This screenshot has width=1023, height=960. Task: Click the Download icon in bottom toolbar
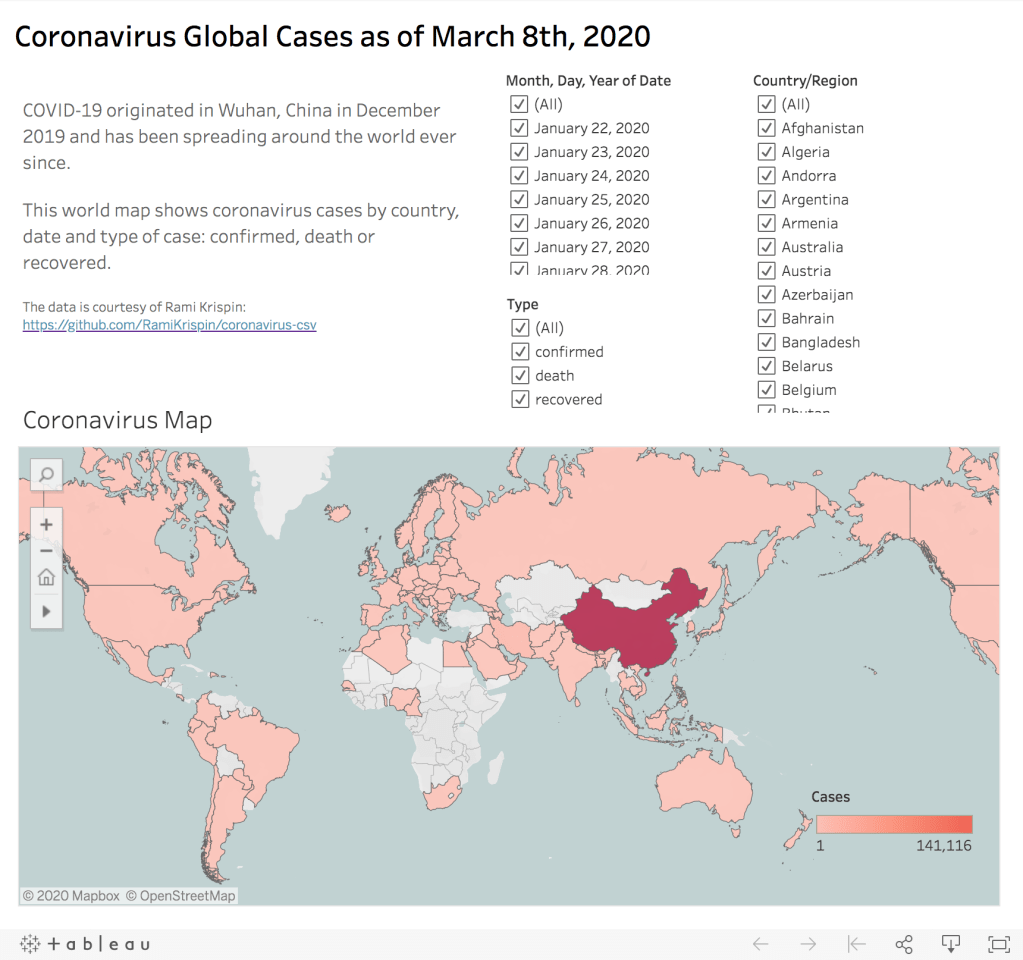pos(951,944)
